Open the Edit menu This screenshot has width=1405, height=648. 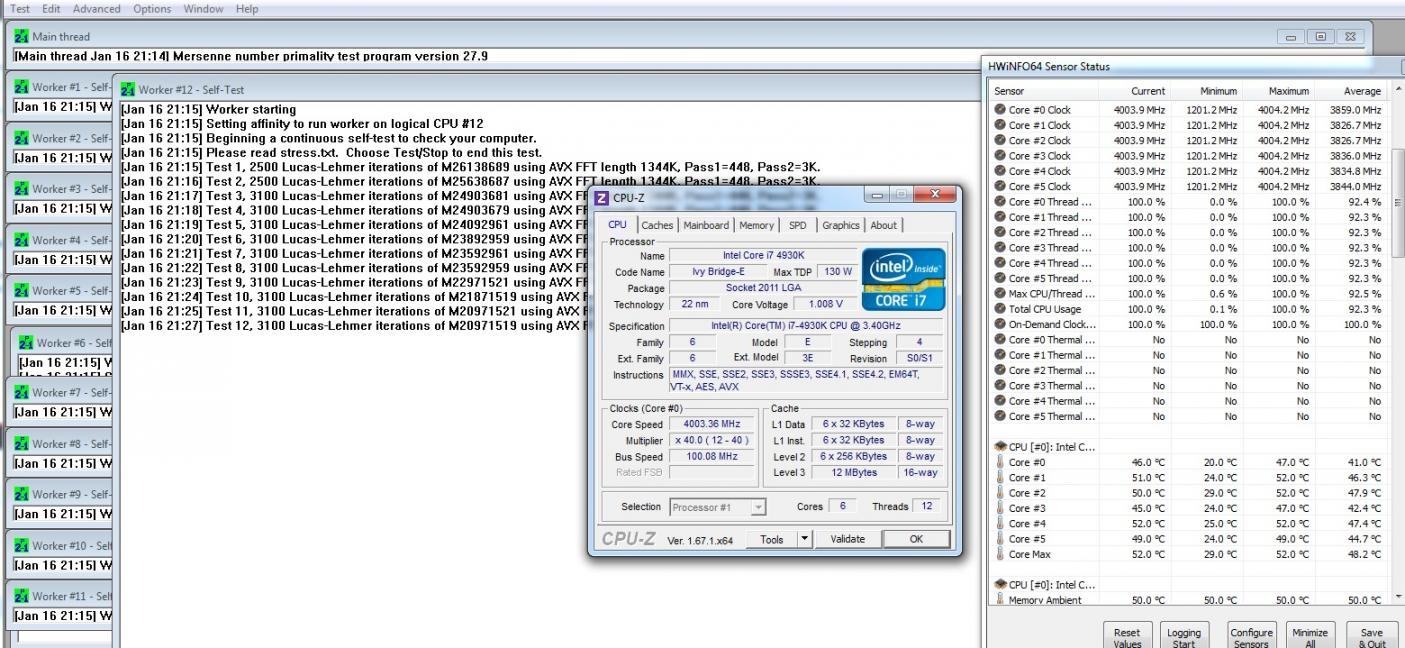pyautogui.click(x=53, y=8)
